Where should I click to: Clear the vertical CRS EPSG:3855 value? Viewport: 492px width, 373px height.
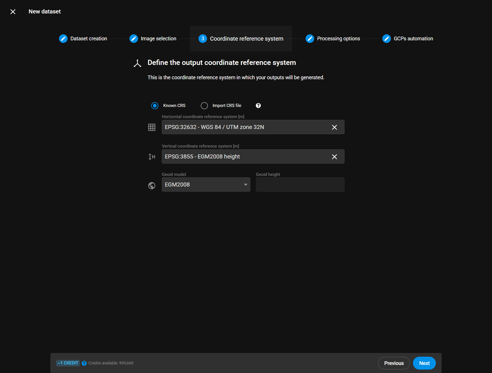pos(334,157)
